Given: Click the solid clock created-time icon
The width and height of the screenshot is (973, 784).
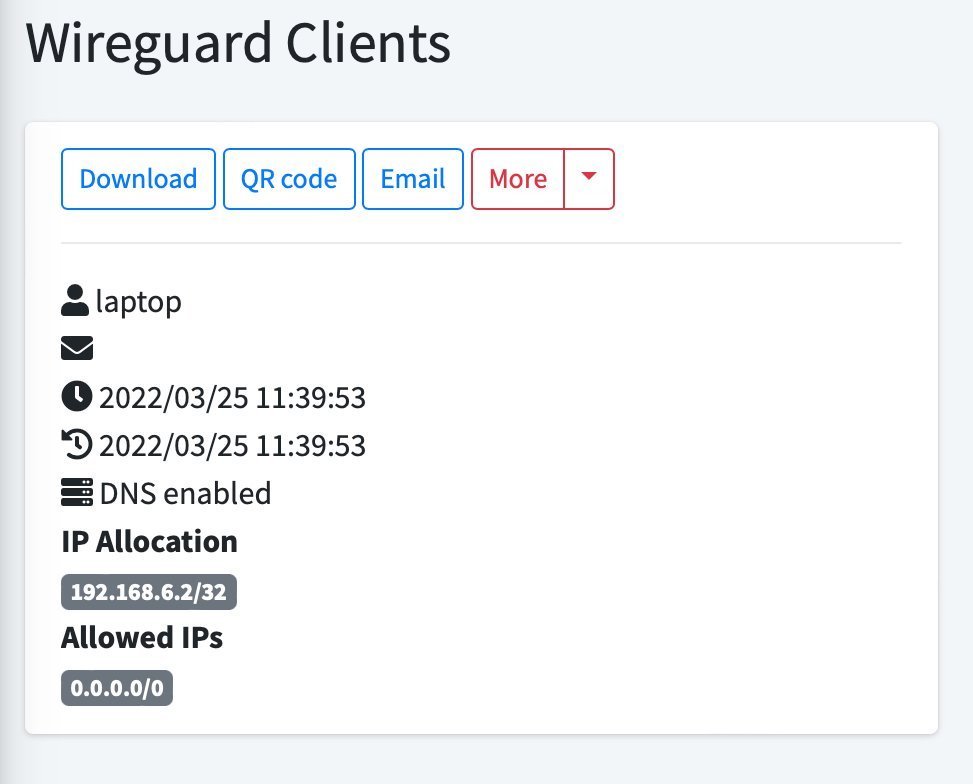Looking at the screenshot, I should (x=76, y=397).
